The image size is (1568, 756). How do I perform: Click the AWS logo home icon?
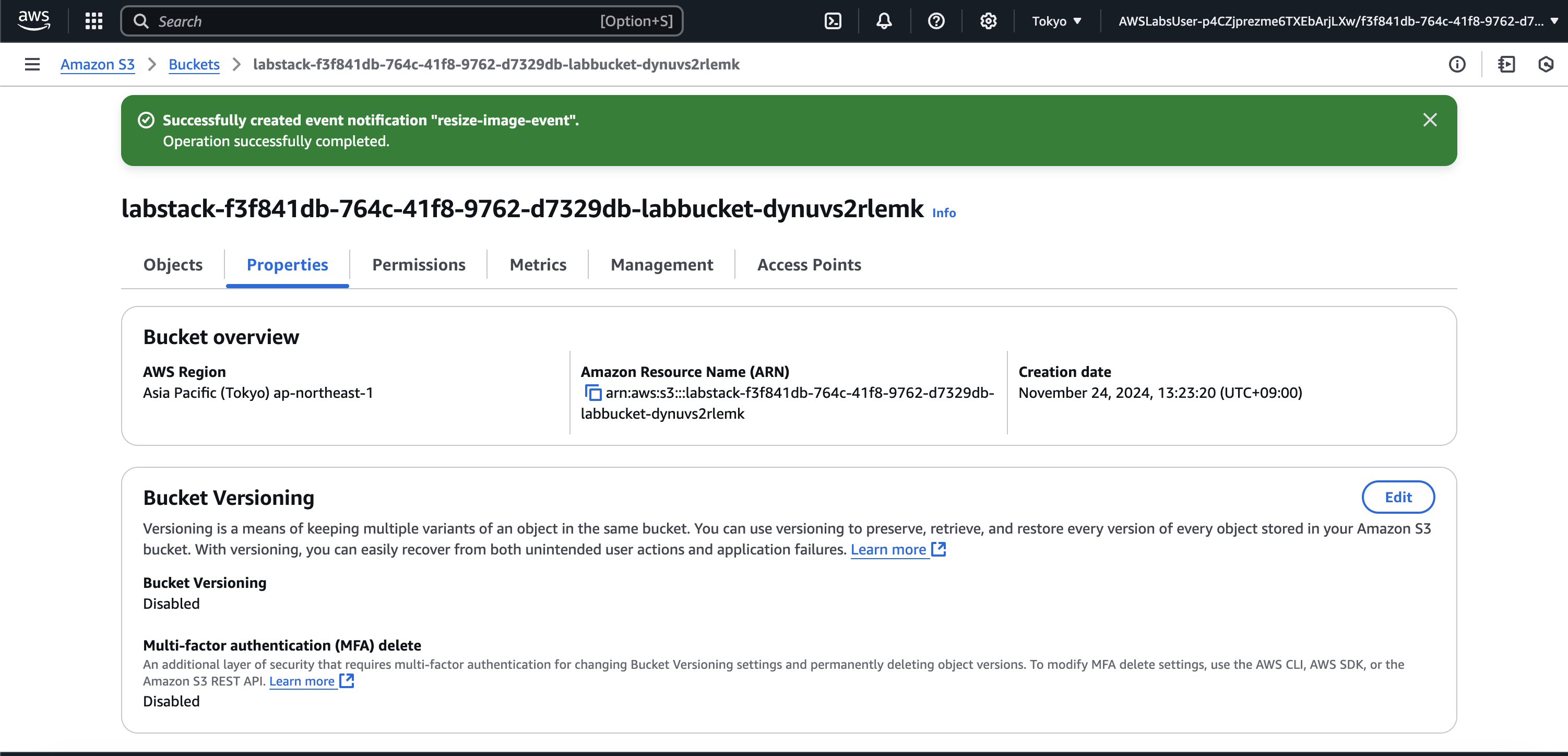pos(33,21)
